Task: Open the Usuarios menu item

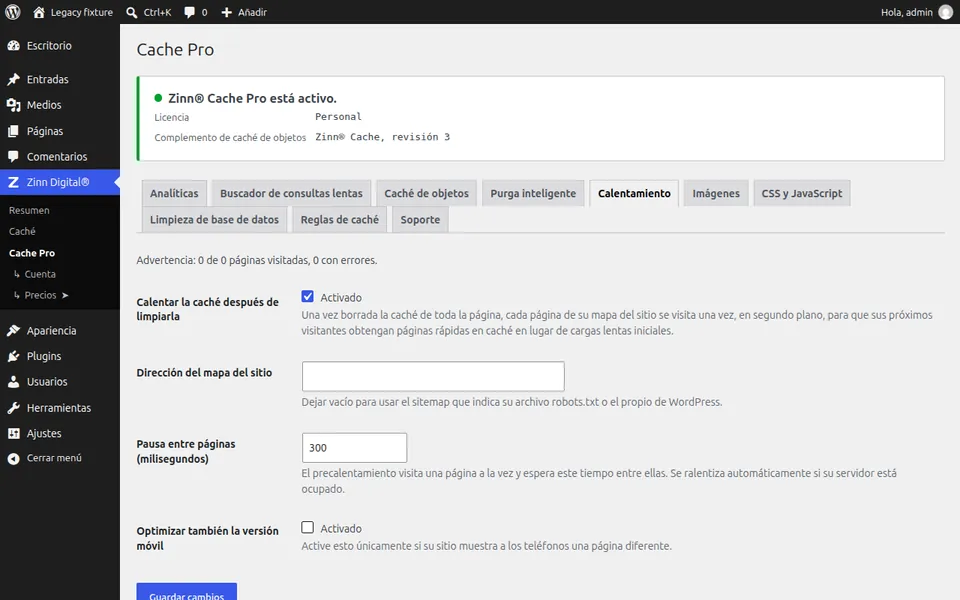Action: pyautogui.click(x=60, y=381)
